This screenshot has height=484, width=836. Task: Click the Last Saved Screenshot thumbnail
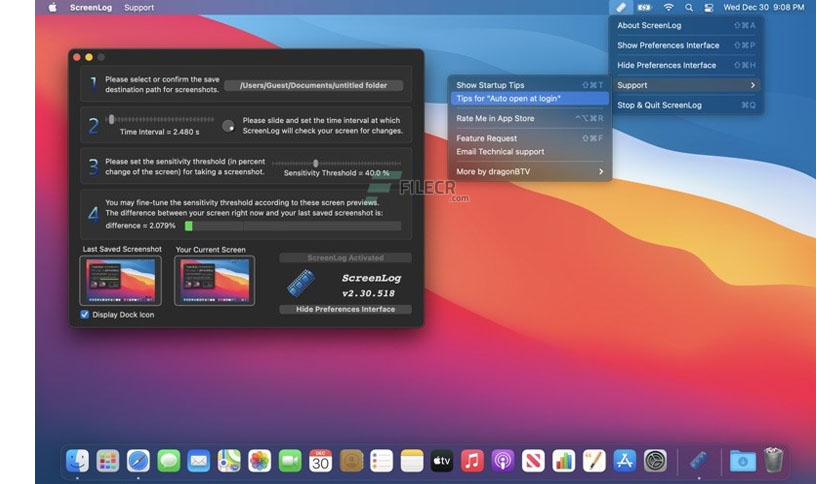click(120, 280)
